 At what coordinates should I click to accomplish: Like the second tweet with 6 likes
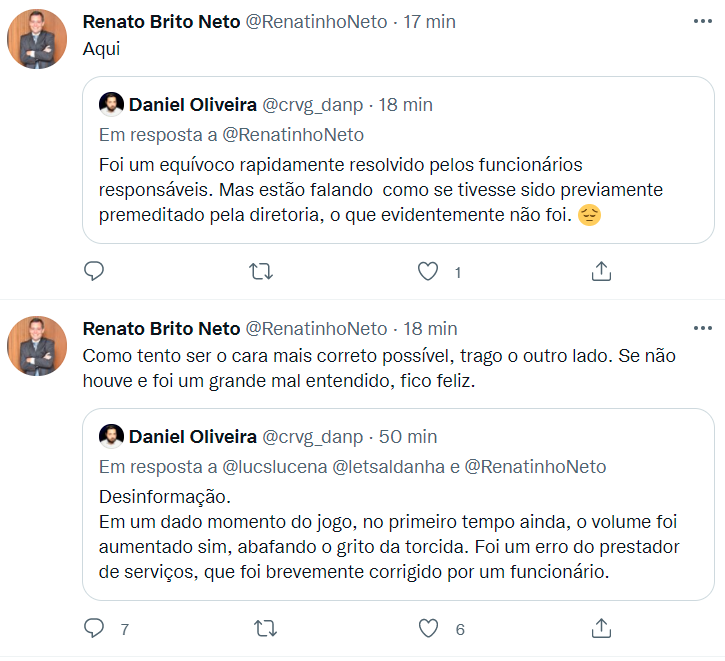coord(428,628)
